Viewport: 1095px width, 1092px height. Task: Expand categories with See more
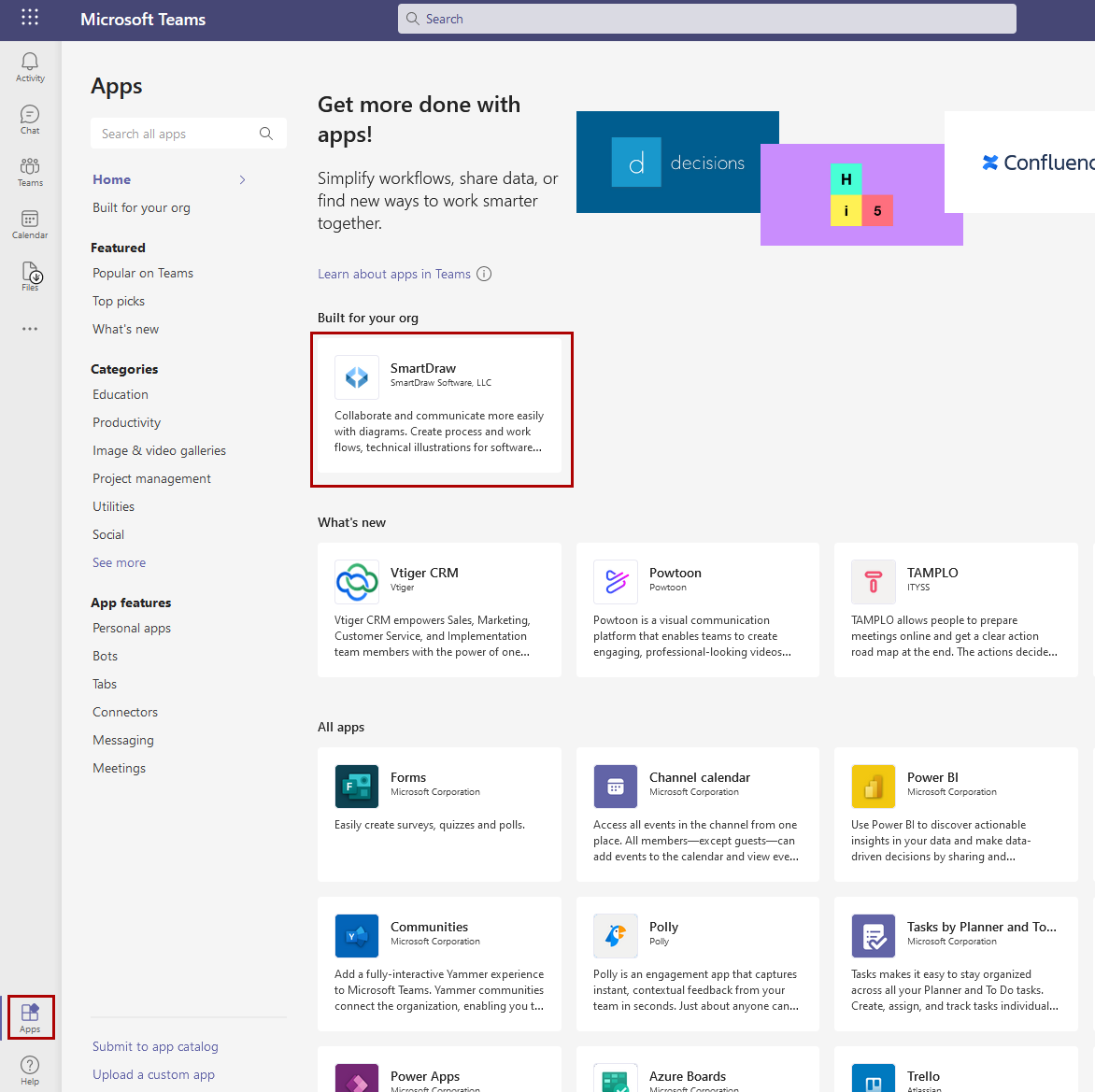click(x=119, y=562)
